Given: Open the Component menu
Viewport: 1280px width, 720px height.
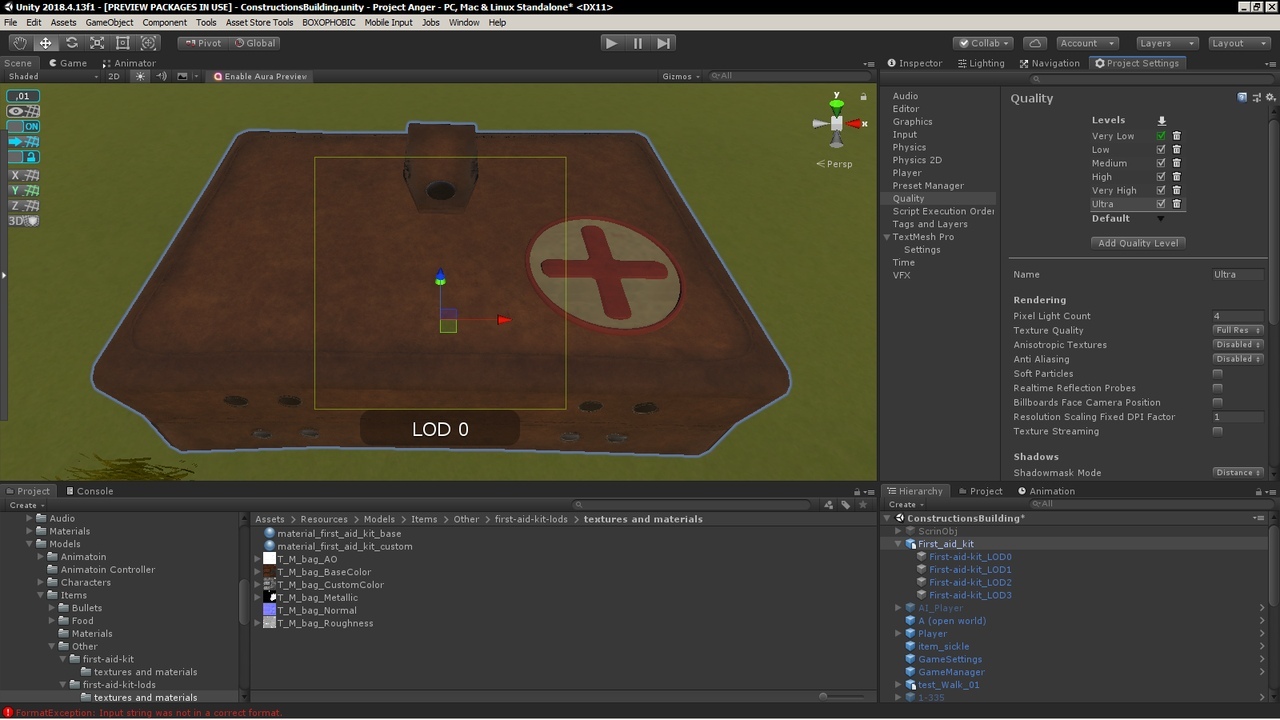Looking at the screenshot, I should 165,22.
